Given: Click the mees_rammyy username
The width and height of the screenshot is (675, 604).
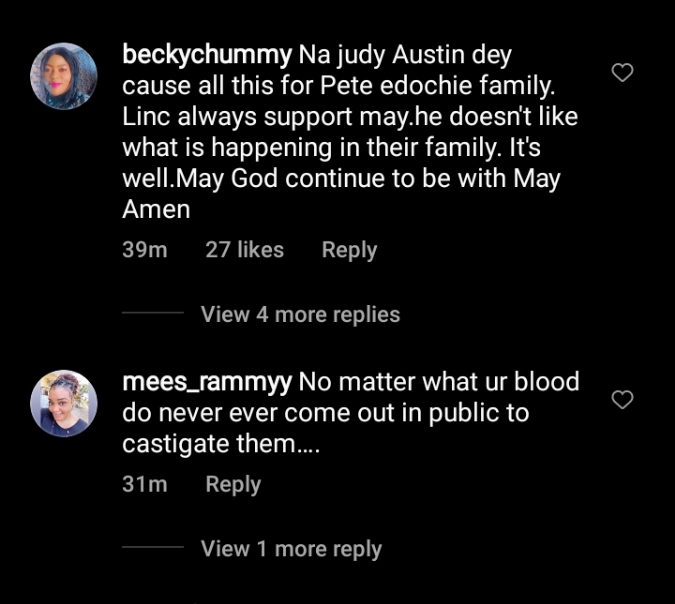Looking at the screenshot, I should coord(207,382).
